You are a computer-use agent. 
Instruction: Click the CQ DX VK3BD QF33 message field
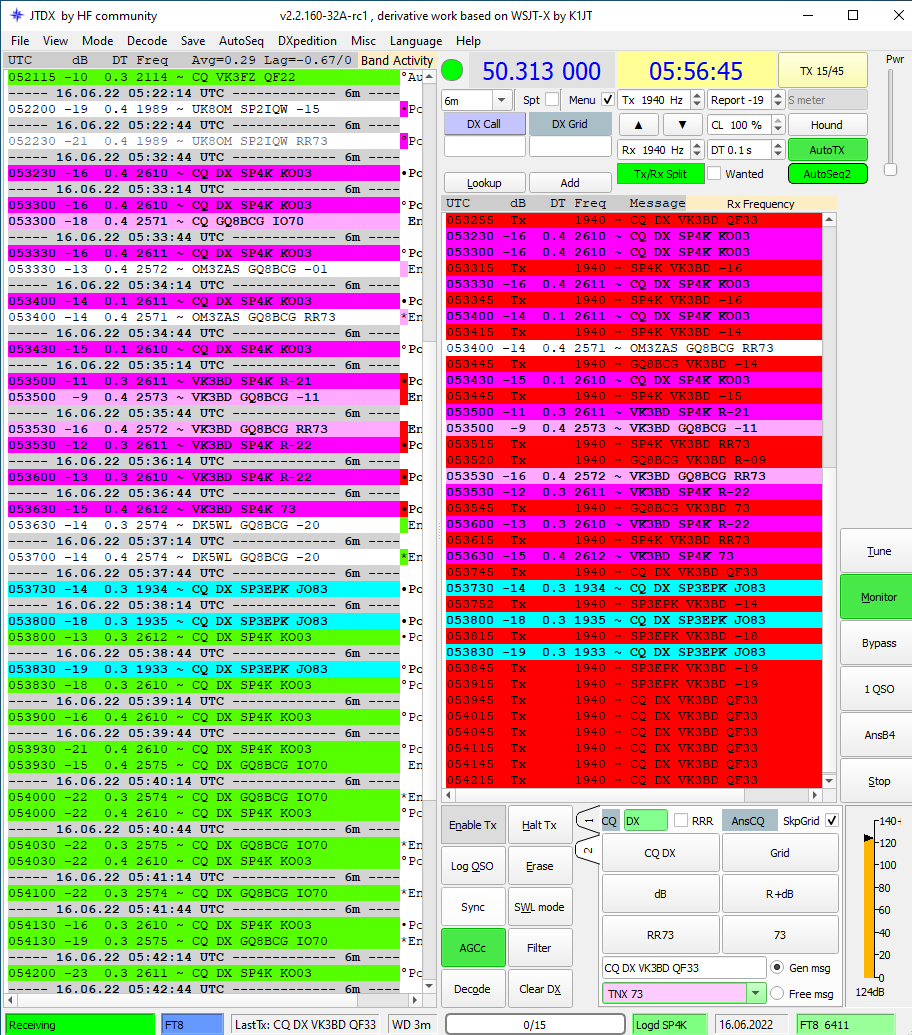pos(684,968)
